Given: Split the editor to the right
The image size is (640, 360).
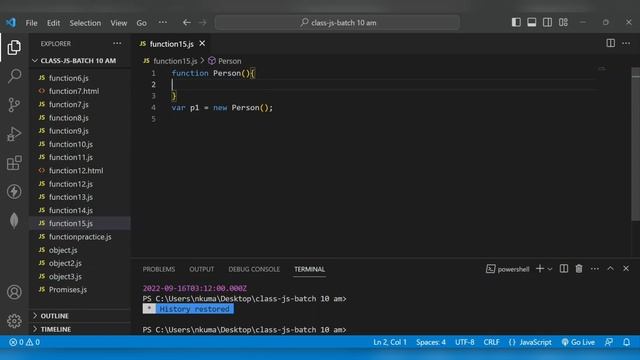Looking at the screenshot, I should click(x=611, y=43).
